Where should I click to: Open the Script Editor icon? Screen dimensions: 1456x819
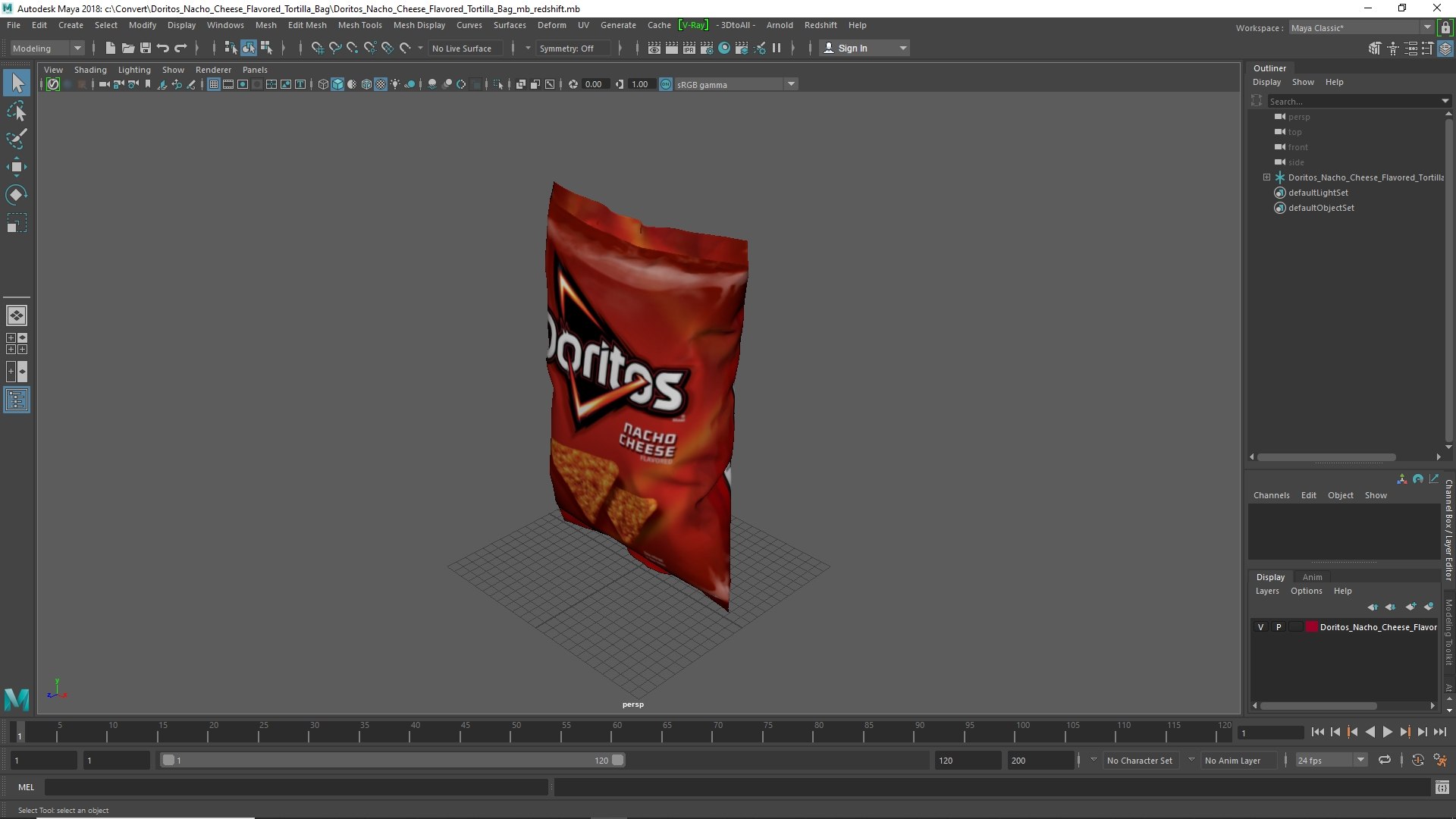[x=1442, y=787]
